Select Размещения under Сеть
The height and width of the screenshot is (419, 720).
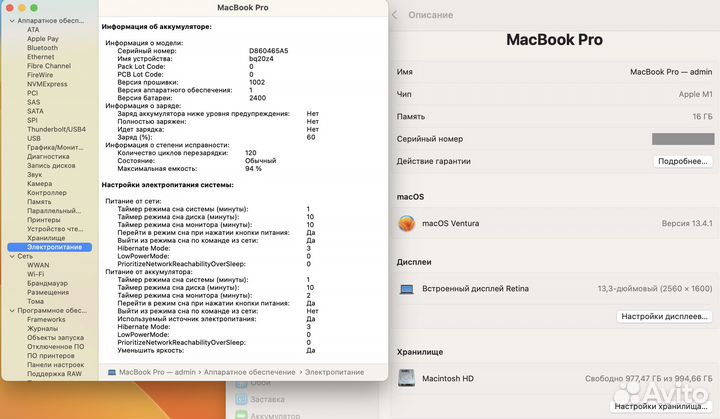[48, 292]
